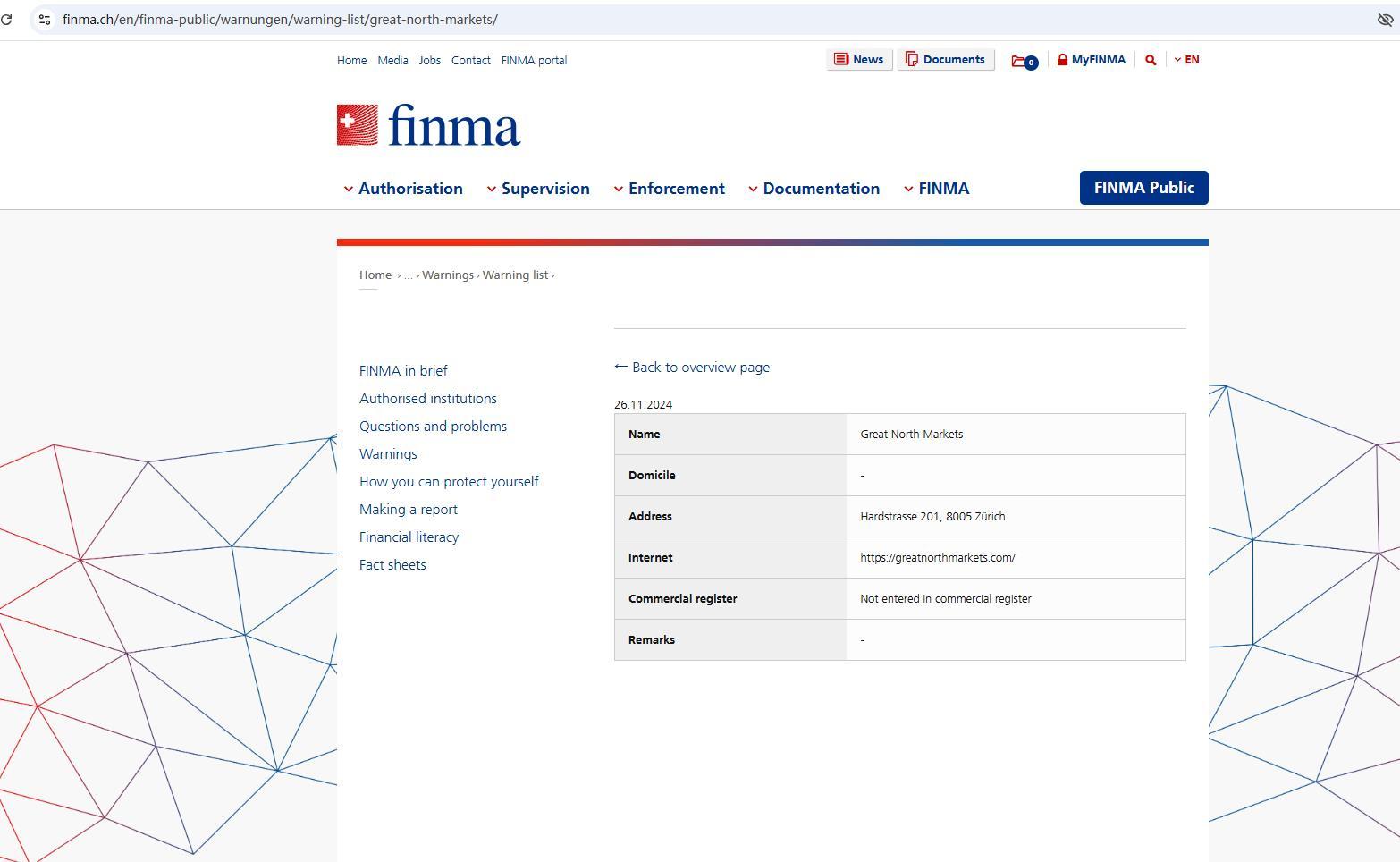Click the browser address bar URL
Image resolution: width=1400 pixels, height=862 pixels.
point(280,19)
